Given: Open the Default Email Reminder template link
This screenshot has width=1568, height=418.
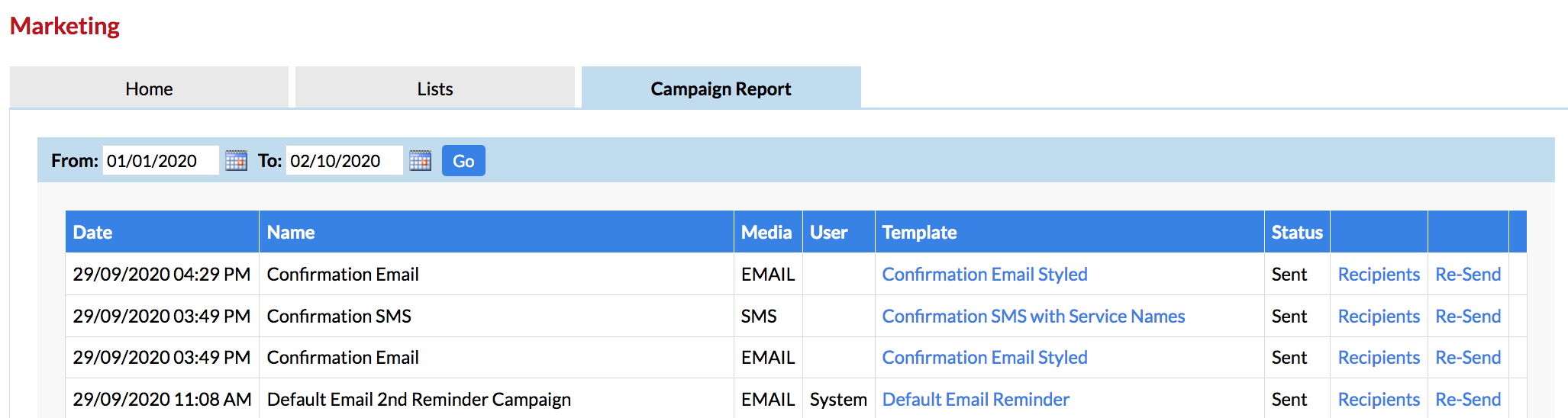Looking at the screenshot, I should coord(976,400).
